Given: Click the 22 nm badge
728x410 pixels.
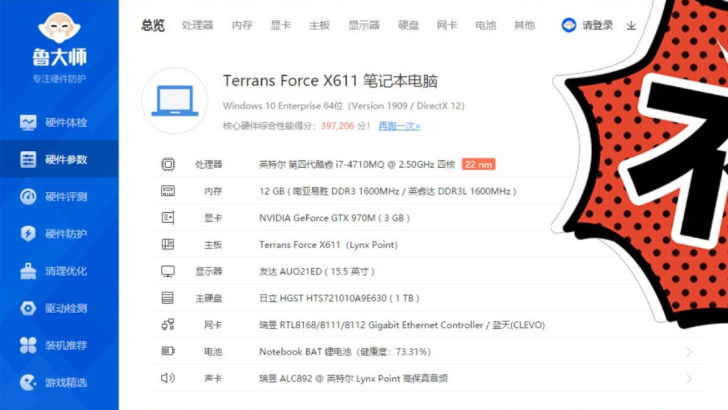Looking at the screenshot, I should click(478, 164).
